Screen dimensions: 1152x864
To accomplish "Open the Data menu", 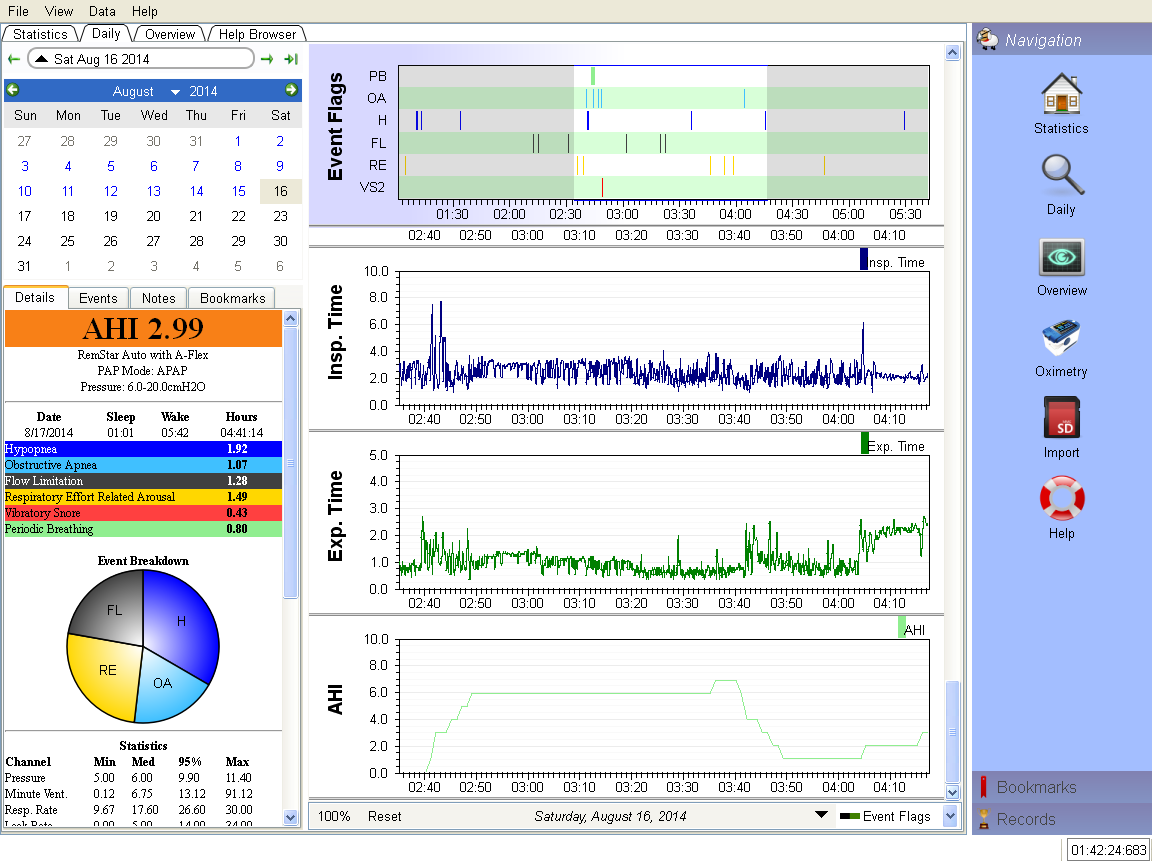I will coord(102,11).
